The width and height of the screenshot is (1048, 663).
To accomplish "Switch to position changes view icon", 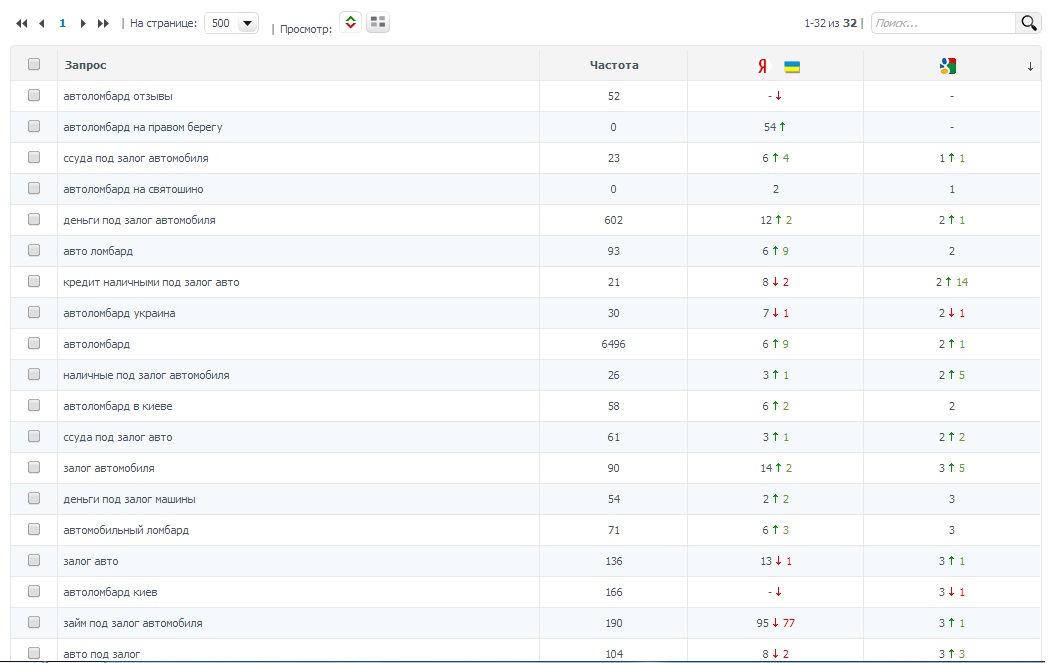I will tap(350, 22).
